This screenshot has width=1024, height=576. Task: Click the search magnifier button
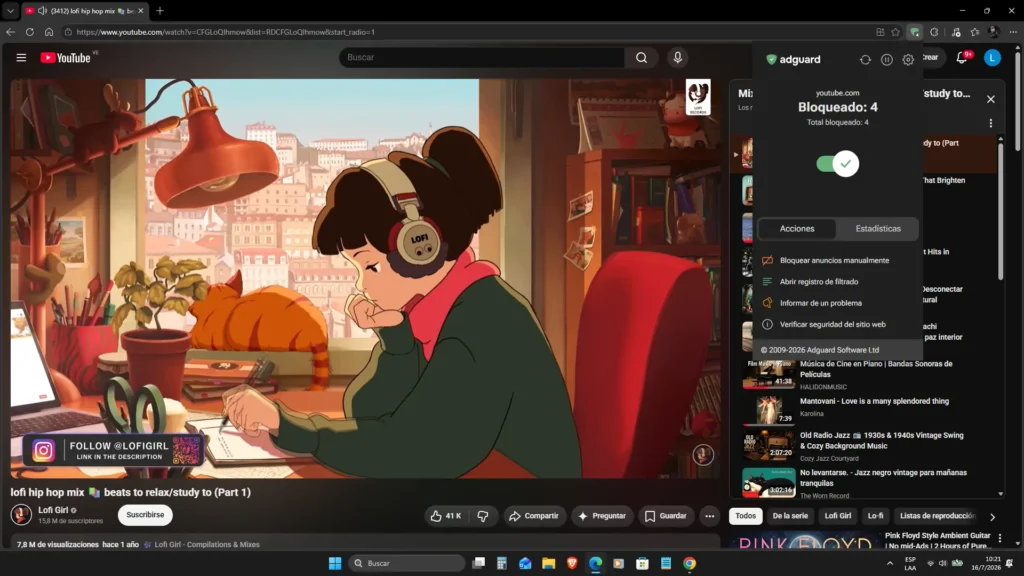[641, 57]
